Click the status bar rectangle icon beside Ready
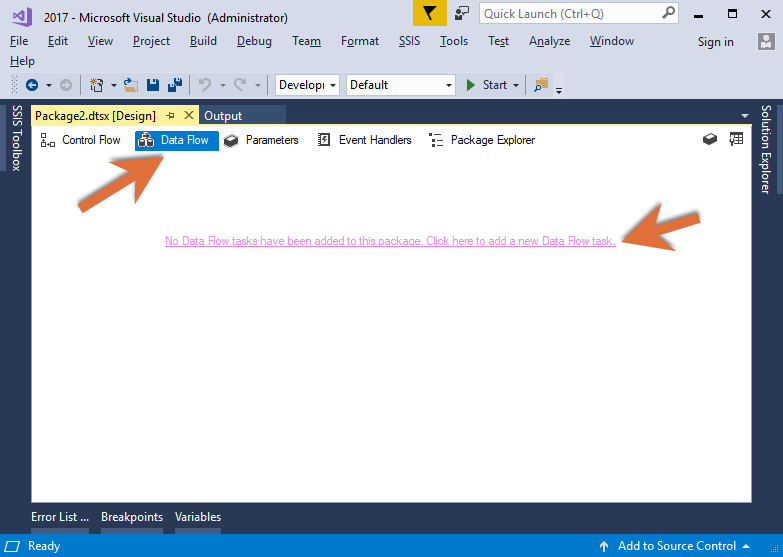The width and height of the screenshot is (783, 557). 12,547
